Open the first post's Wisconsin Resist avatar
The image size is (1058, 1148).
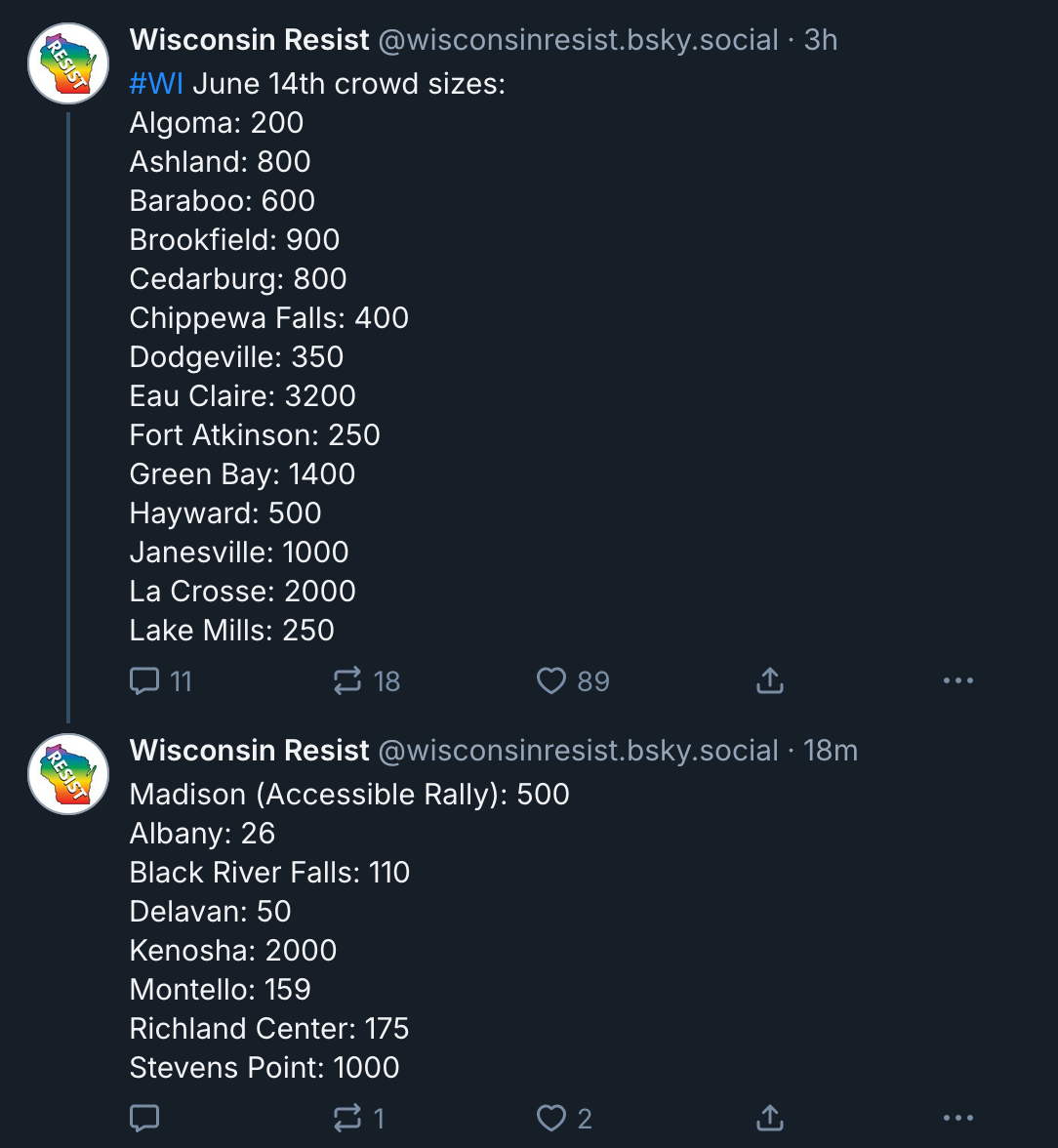[68, 63]
